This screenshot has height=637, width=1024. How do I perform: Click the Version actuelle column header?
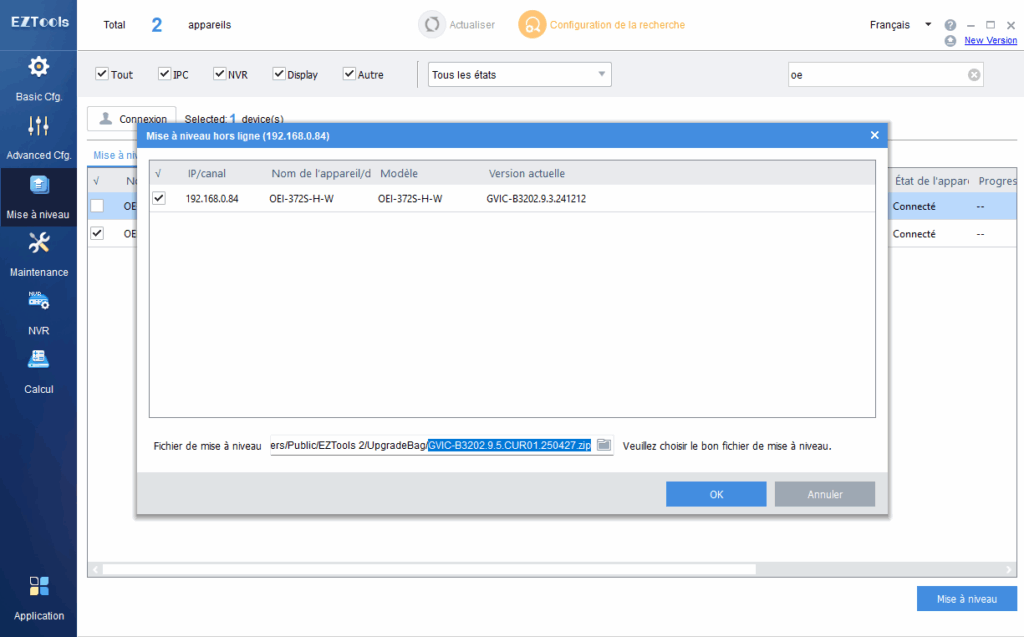click(x=527, y=173)
